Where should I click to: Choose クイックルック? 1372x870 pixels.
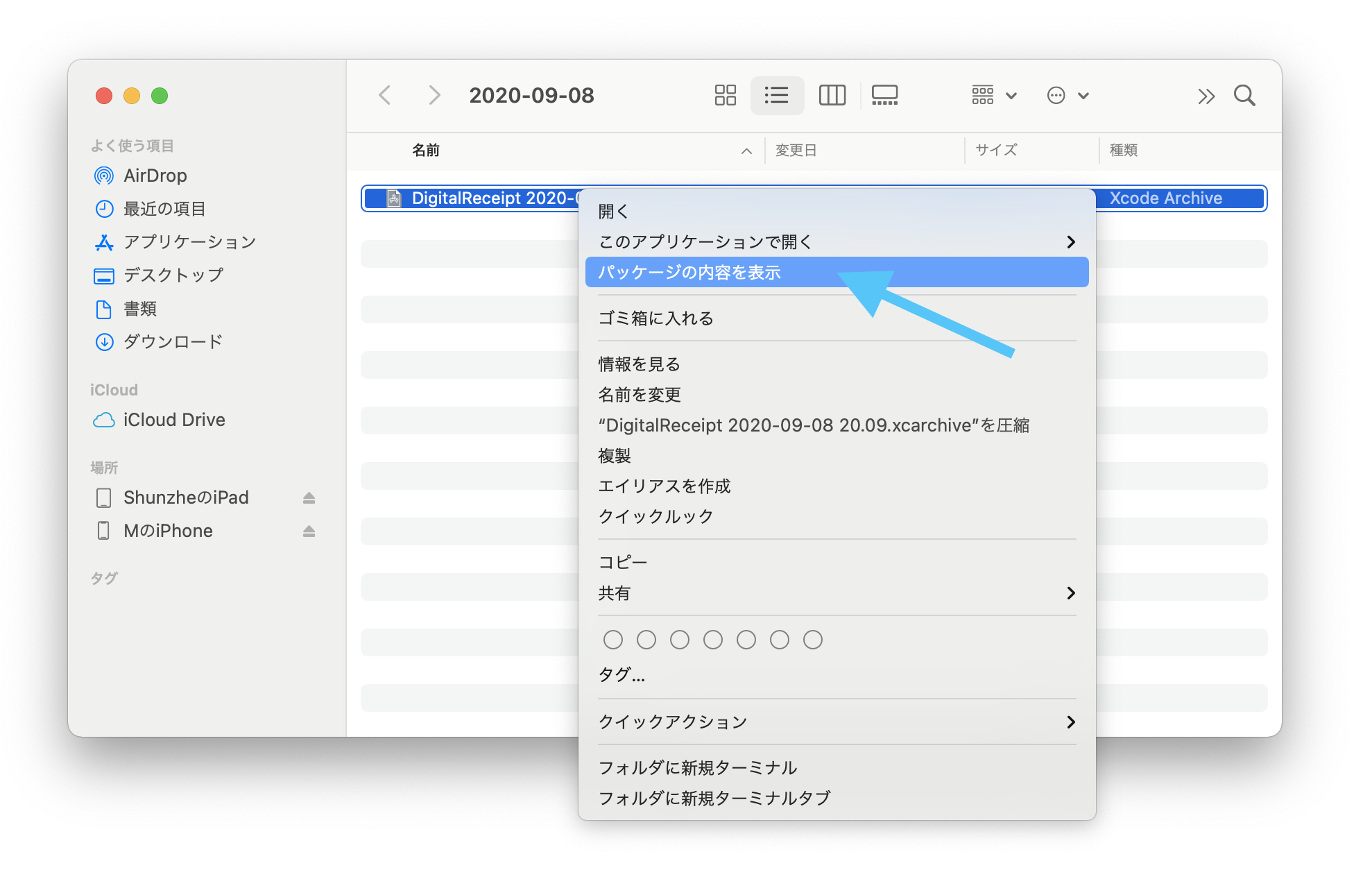pyautogui.click(x=837, y=516)
